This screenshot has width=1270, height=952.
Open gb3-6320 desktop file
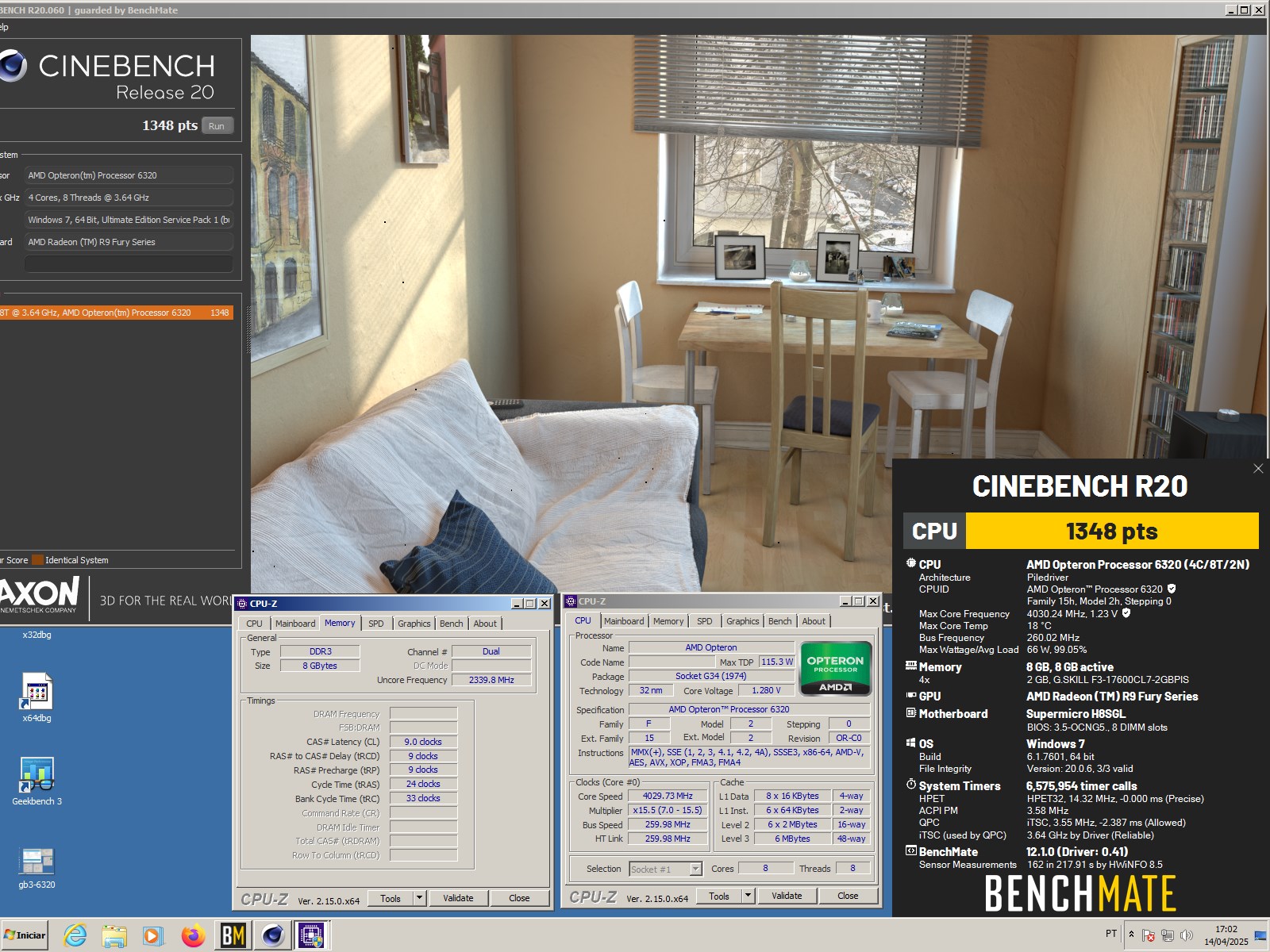37,866
